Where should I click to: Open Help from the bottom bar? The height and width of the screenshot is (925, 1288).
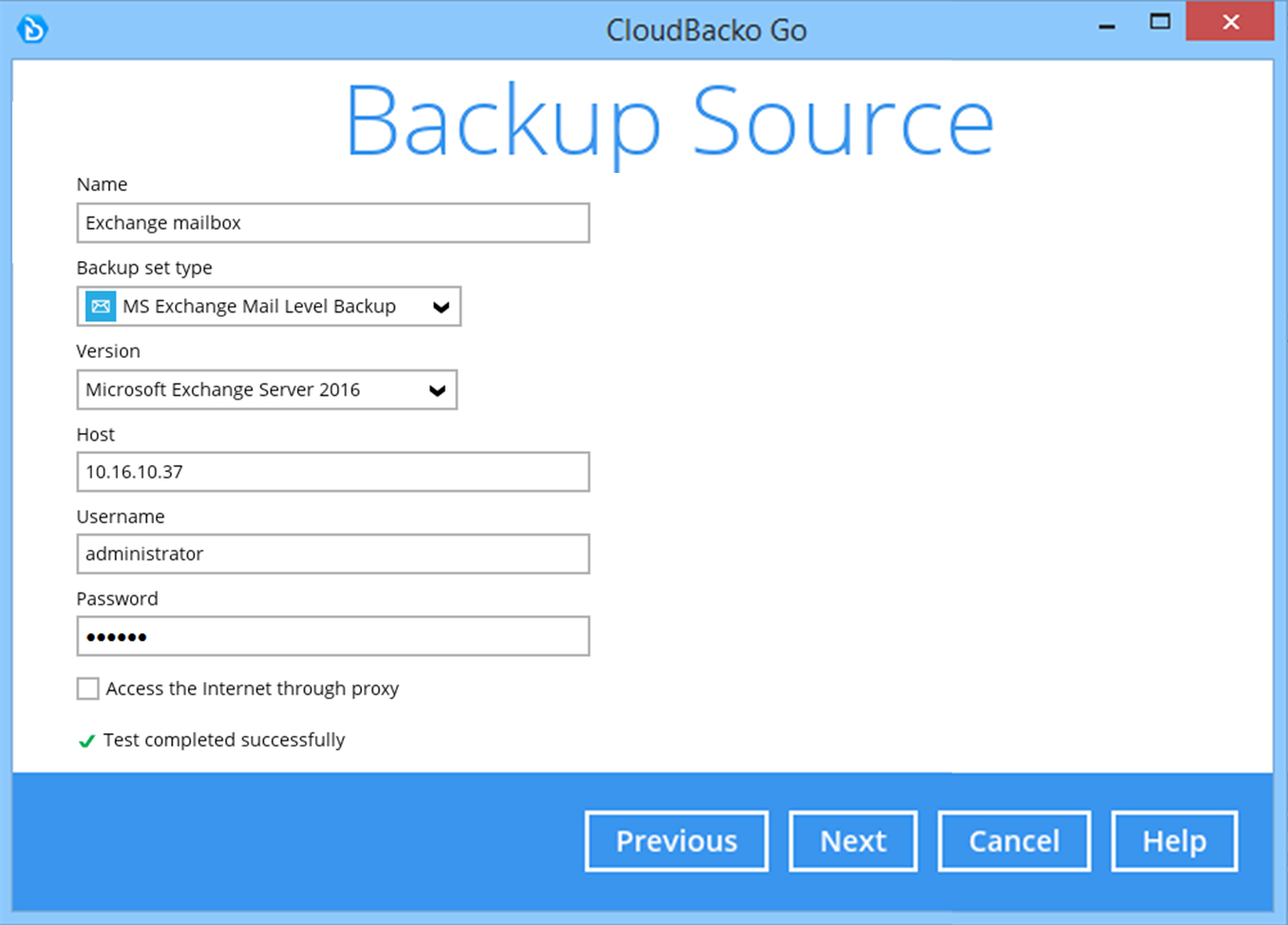click(1174, 840)
